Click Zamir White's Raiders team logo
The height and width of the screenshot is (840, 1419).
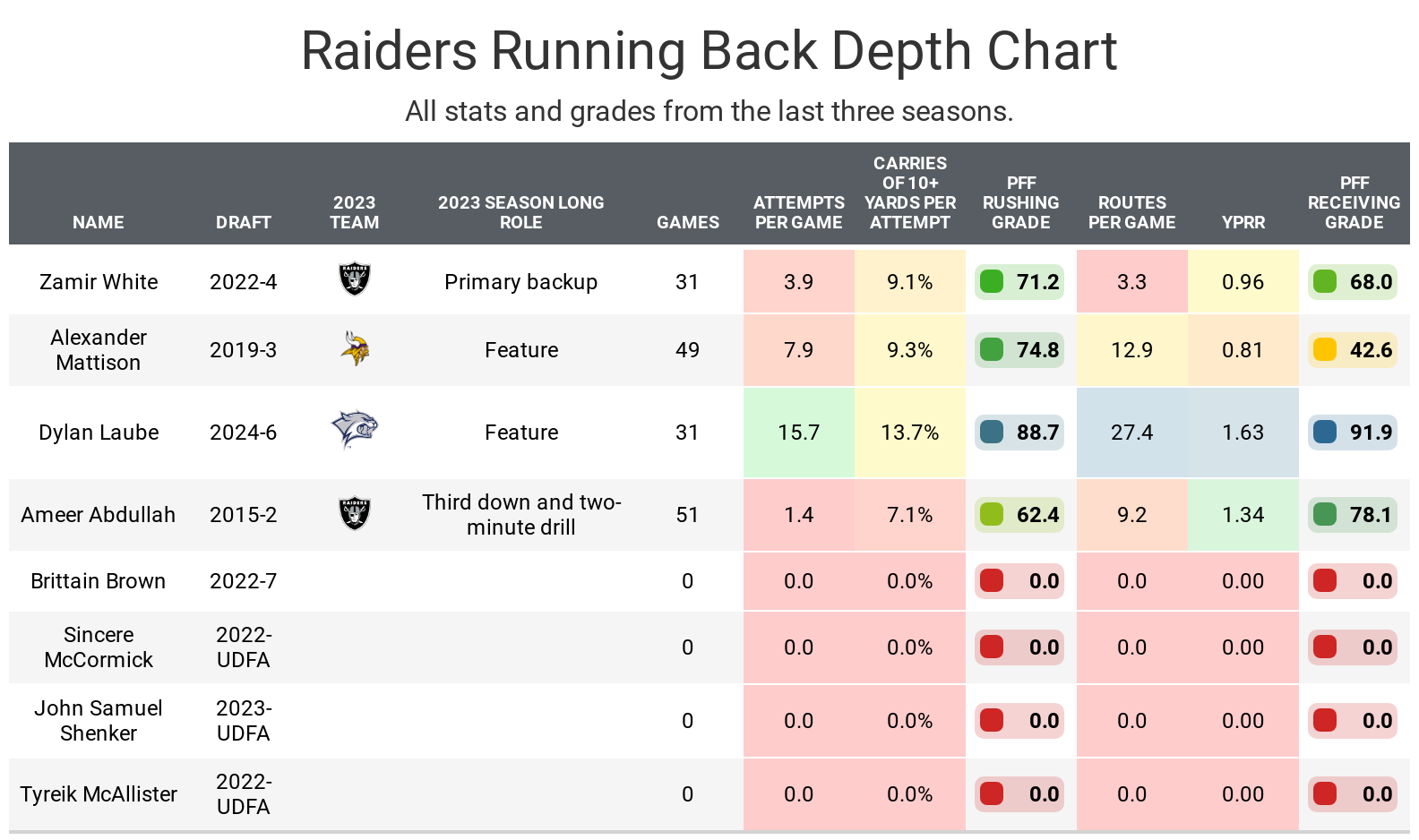click(x=355, y=279)
